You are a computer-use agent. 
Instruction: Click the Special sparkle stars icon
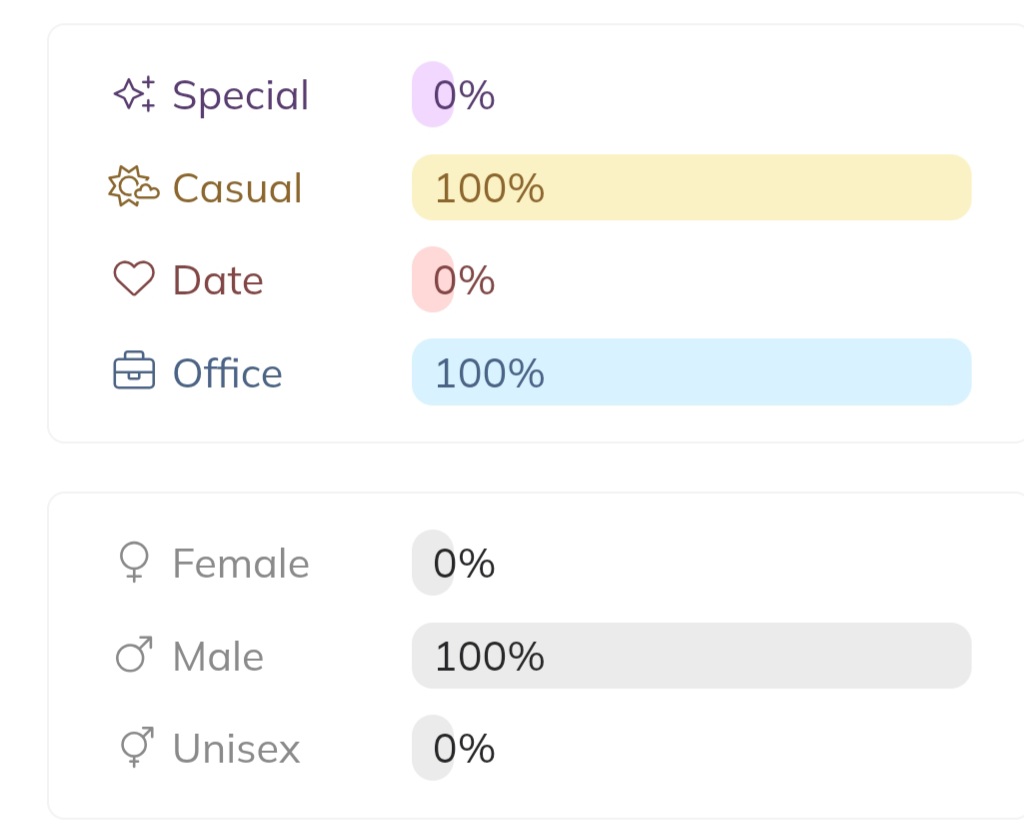point(134,95)
